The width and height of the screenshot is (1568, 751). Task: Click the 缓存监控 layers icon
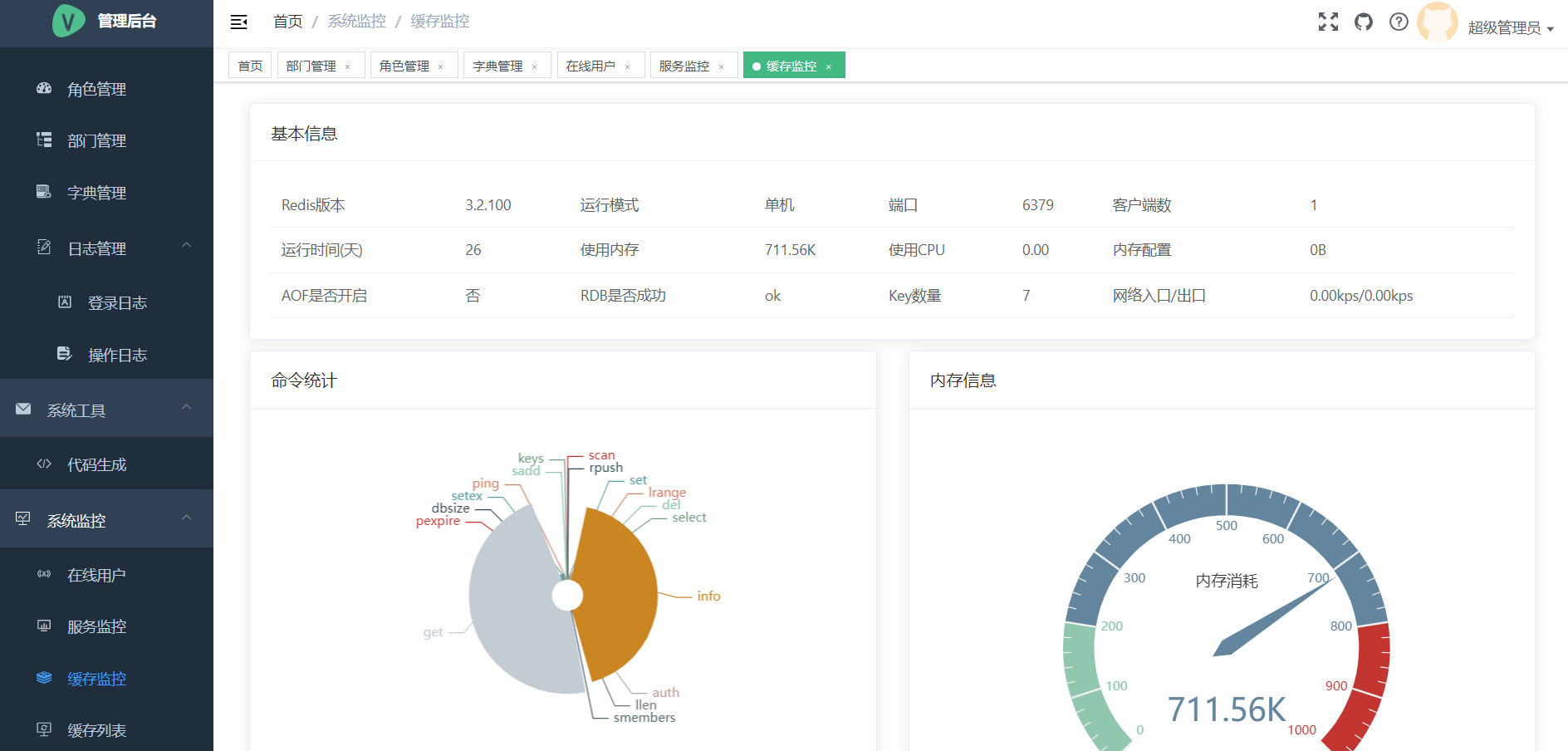(44, 678)
